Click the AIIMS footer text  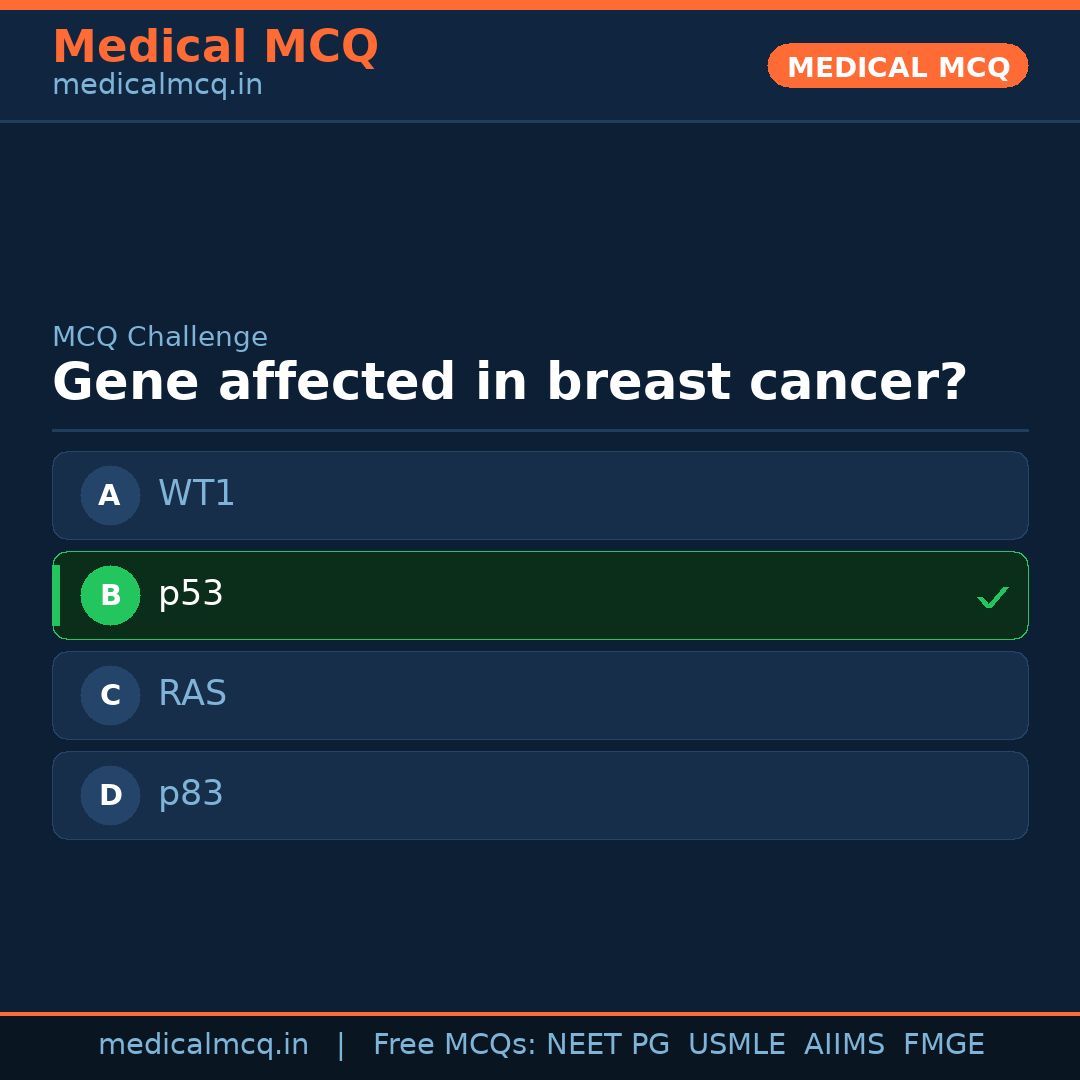(x=843, y=1045)
